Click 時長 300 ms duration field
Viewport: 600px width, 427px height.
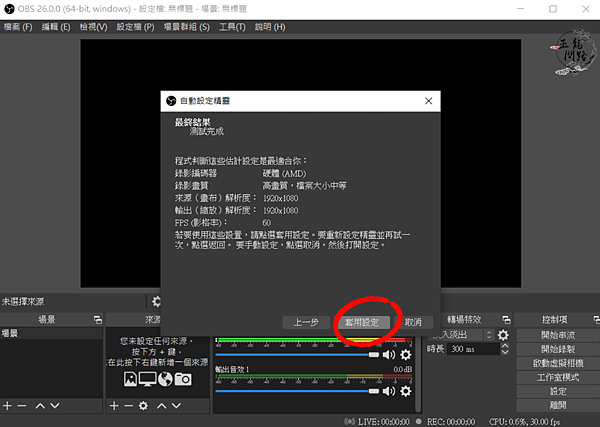[473, 349]
